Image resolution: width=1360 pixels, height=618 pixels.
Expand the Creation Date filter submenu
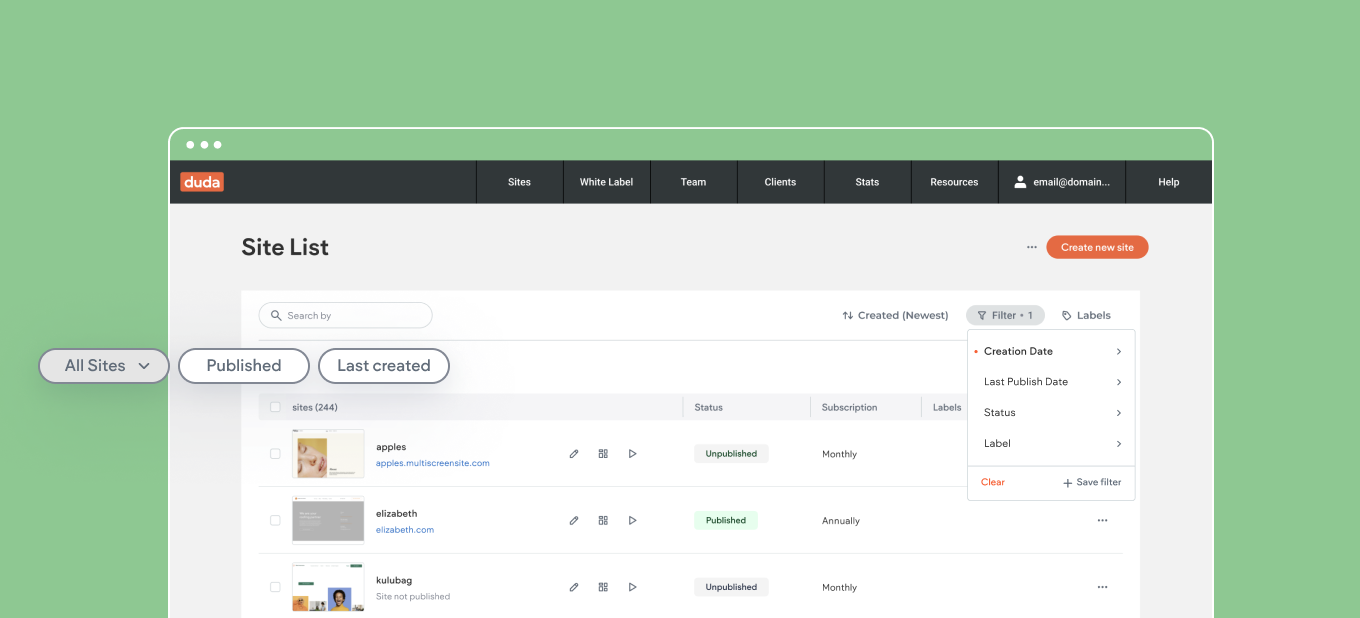coord(1051,351)
